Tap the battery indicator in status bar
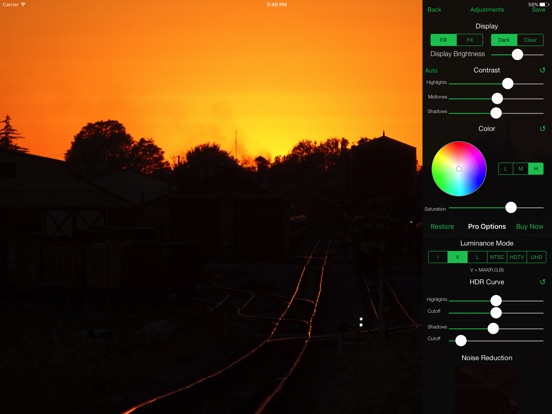The width and height of the screenshot is (552, 414). (544, 5)
